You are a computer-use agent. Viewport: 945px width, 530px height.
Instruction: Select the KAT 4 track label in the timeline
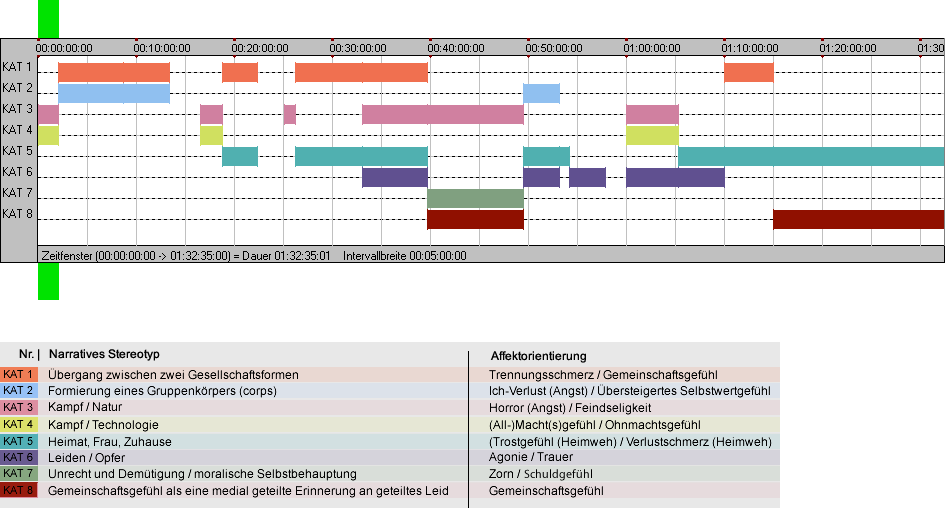pos(17,130)
